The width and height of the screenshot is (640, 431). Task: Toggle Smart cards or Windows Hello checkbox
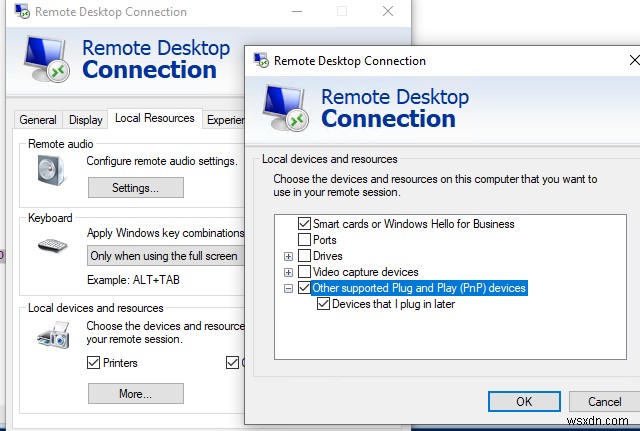[305, 224]
